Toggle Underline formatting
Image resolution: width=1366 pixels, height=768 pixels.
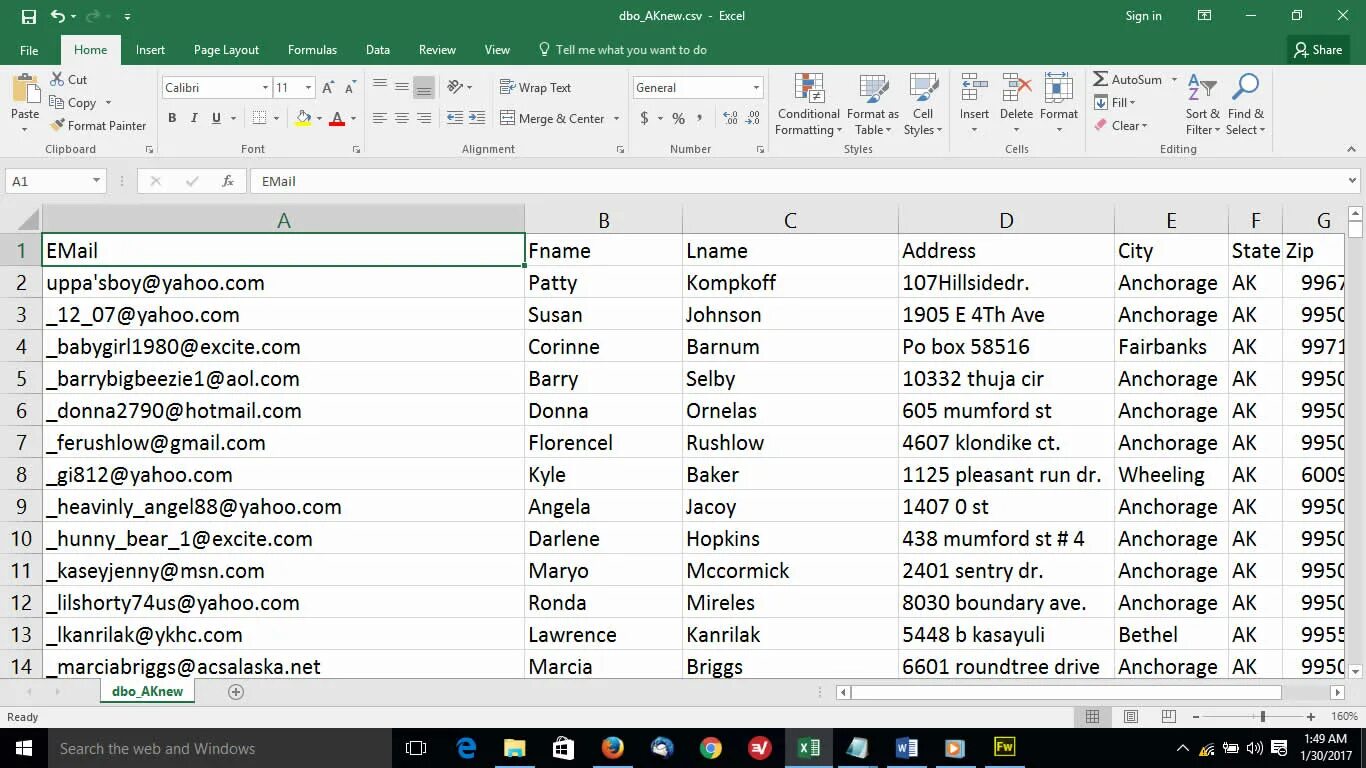(216, 118)
